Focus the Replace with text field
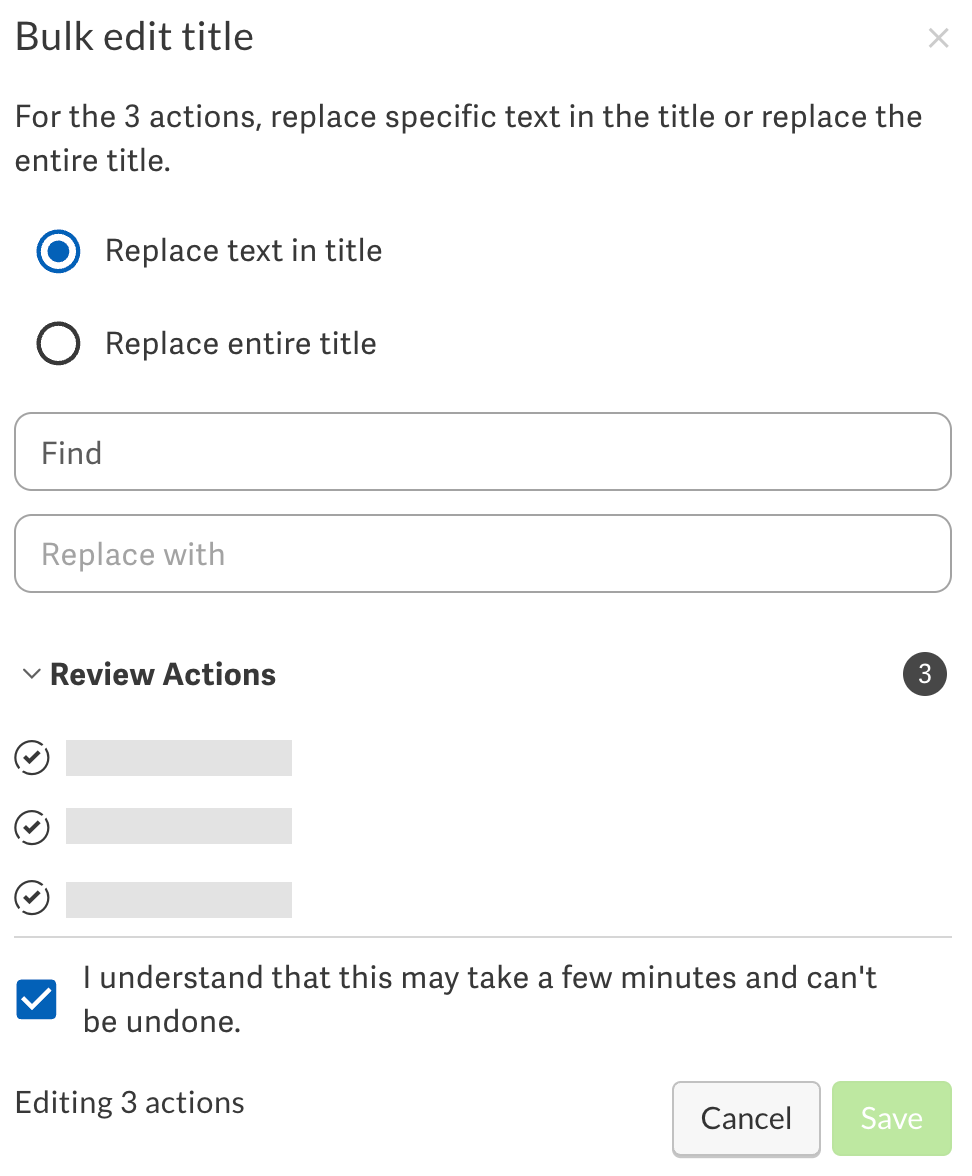The image size is (972, 1176). [483, 554]
